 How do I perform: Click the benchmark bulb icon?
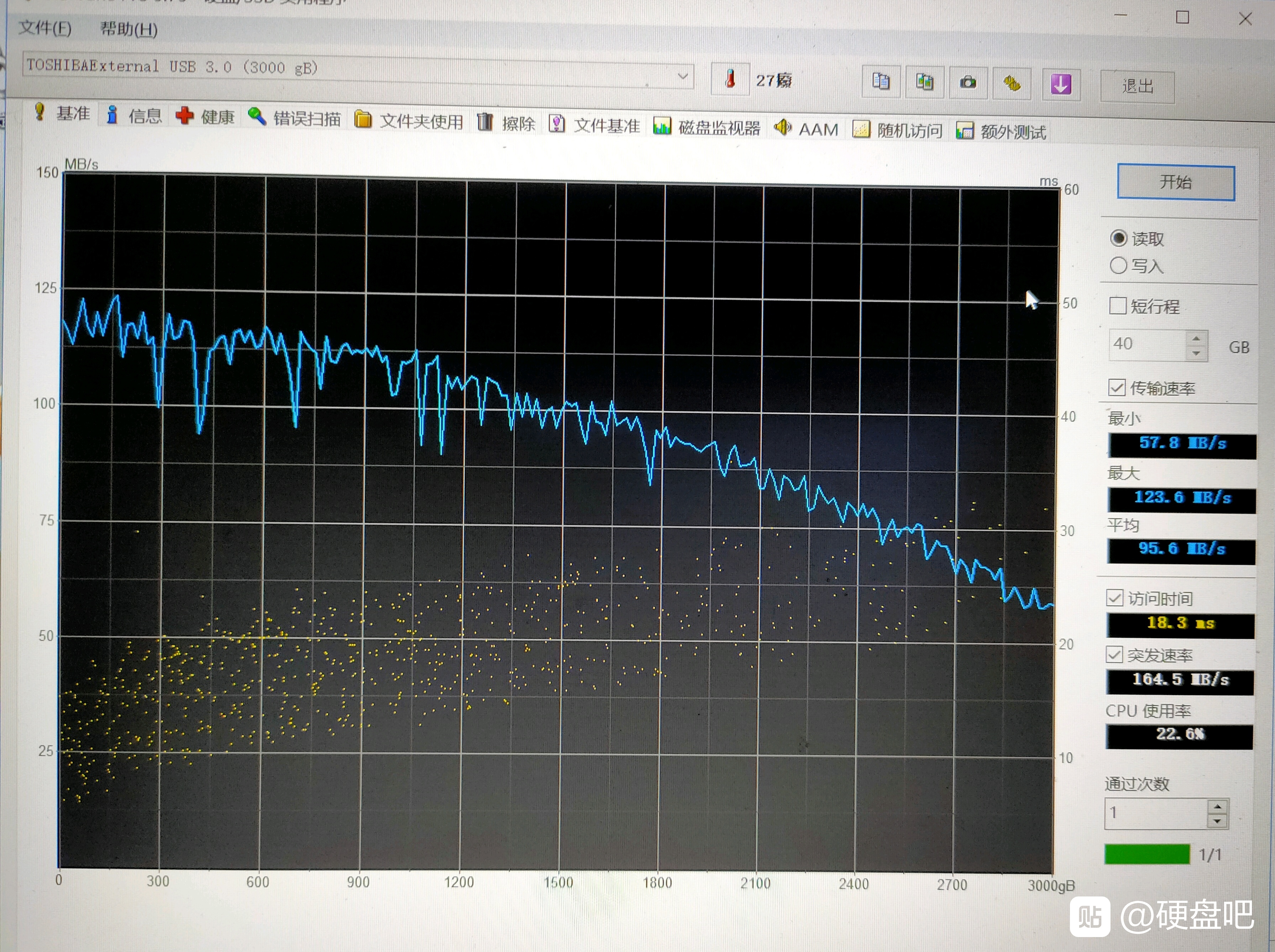pos(39,112)
